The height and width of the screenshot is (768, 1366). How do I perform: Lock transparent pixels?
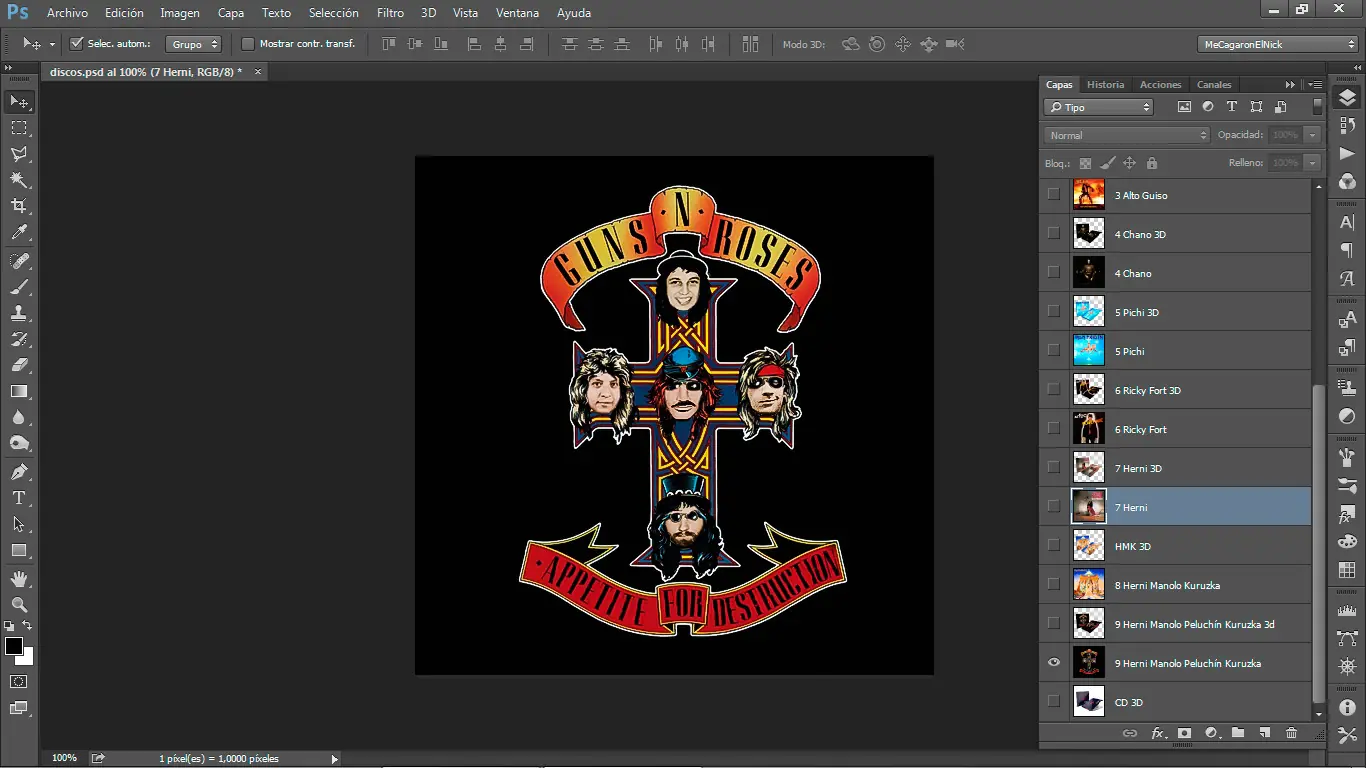point(1085,163)
